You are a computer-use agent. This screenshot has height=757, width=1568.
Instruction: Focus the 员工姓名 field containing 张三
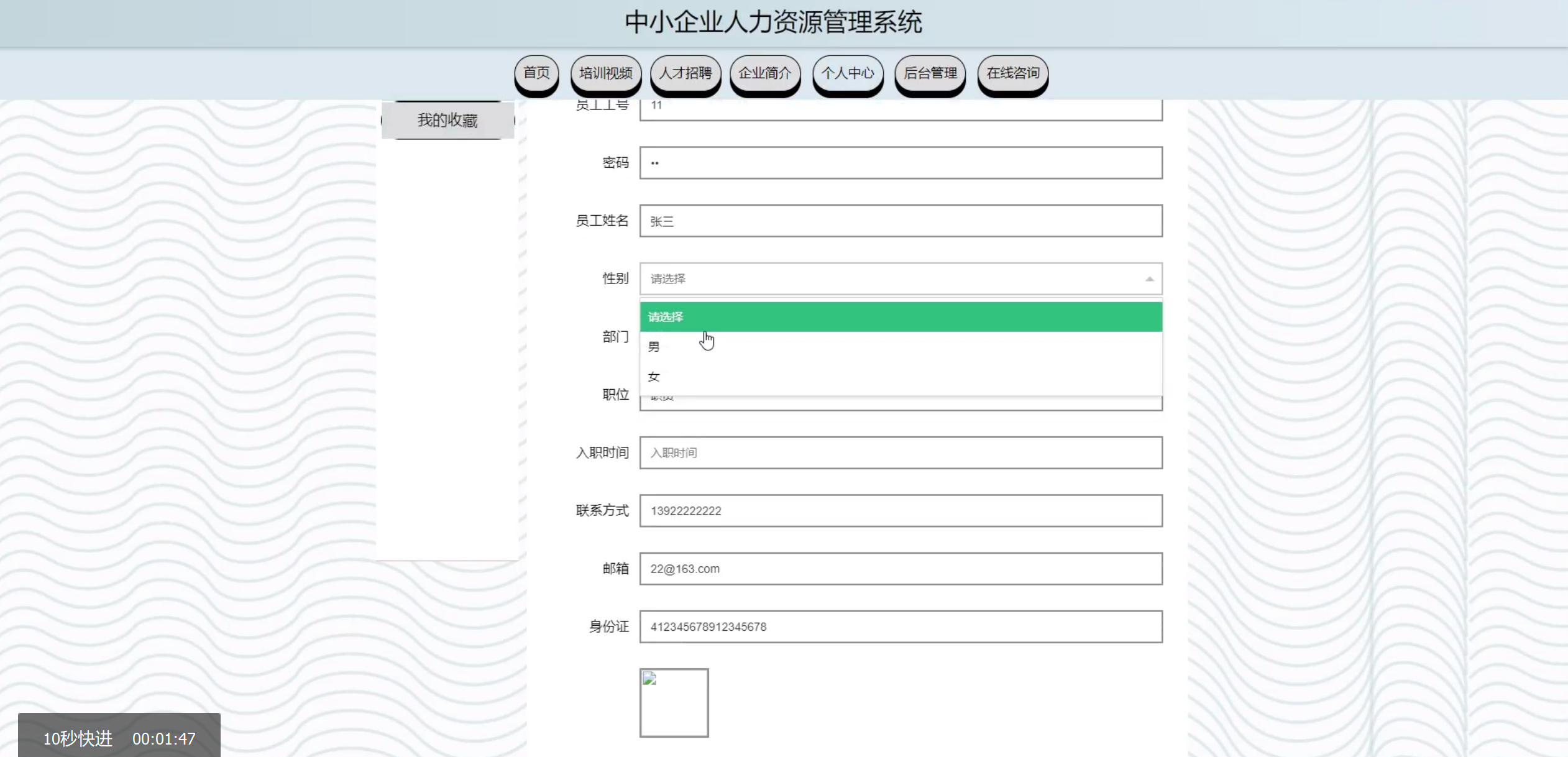point(901,221)
